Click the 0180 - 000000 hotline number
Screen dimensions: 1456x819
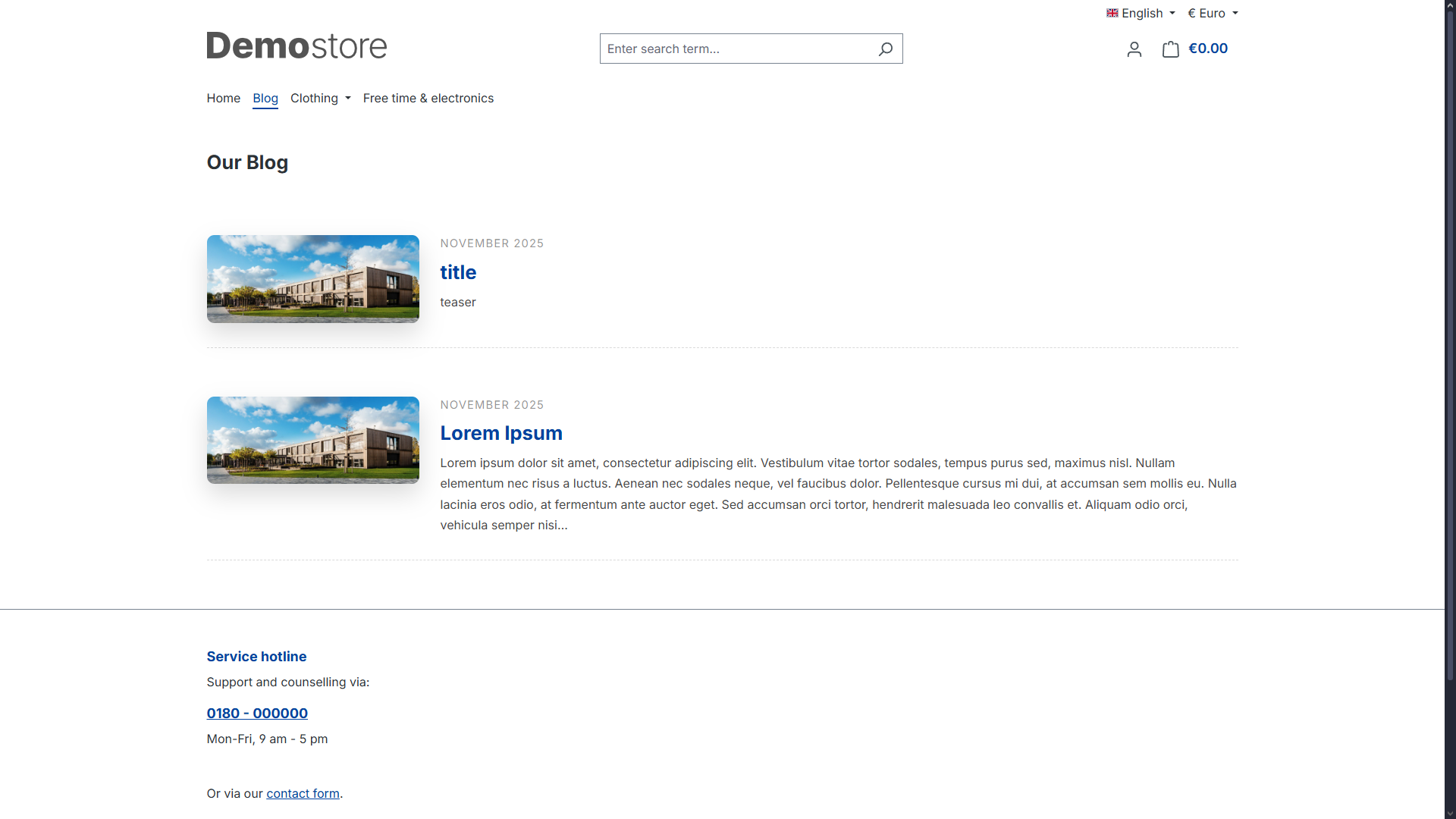[x=257, y=713]
